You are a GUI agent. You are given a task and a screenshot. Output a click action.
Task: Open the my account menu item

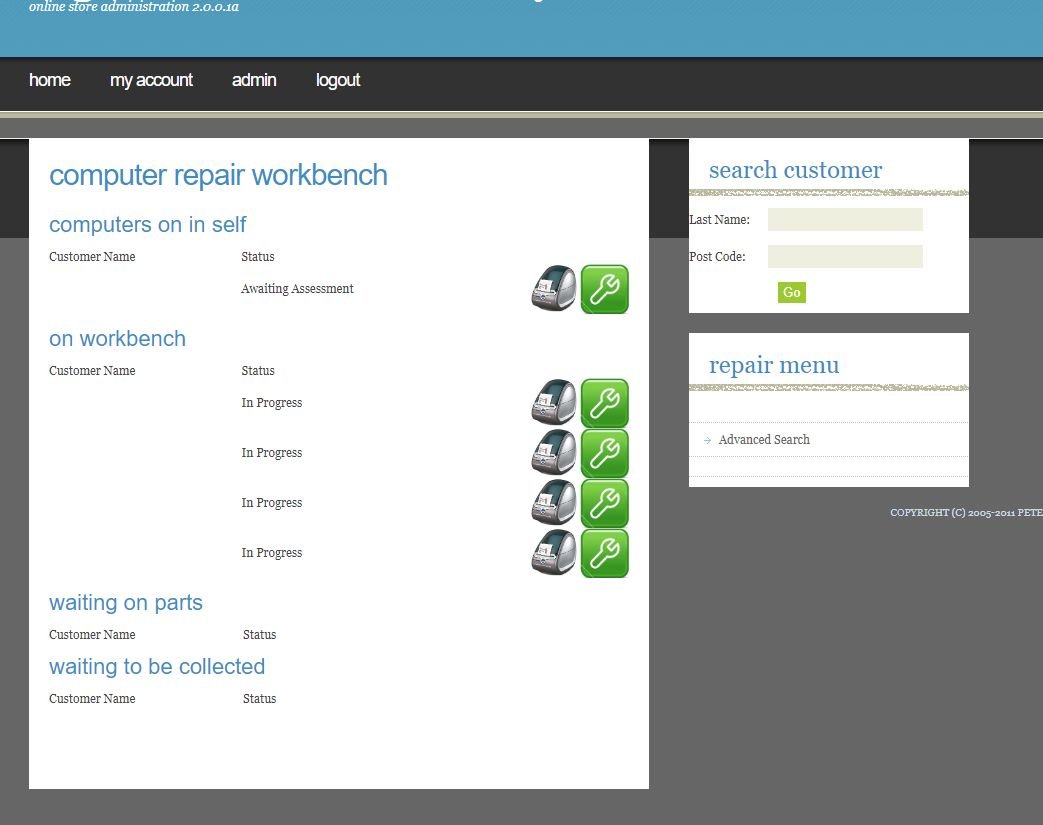point(151,80)
